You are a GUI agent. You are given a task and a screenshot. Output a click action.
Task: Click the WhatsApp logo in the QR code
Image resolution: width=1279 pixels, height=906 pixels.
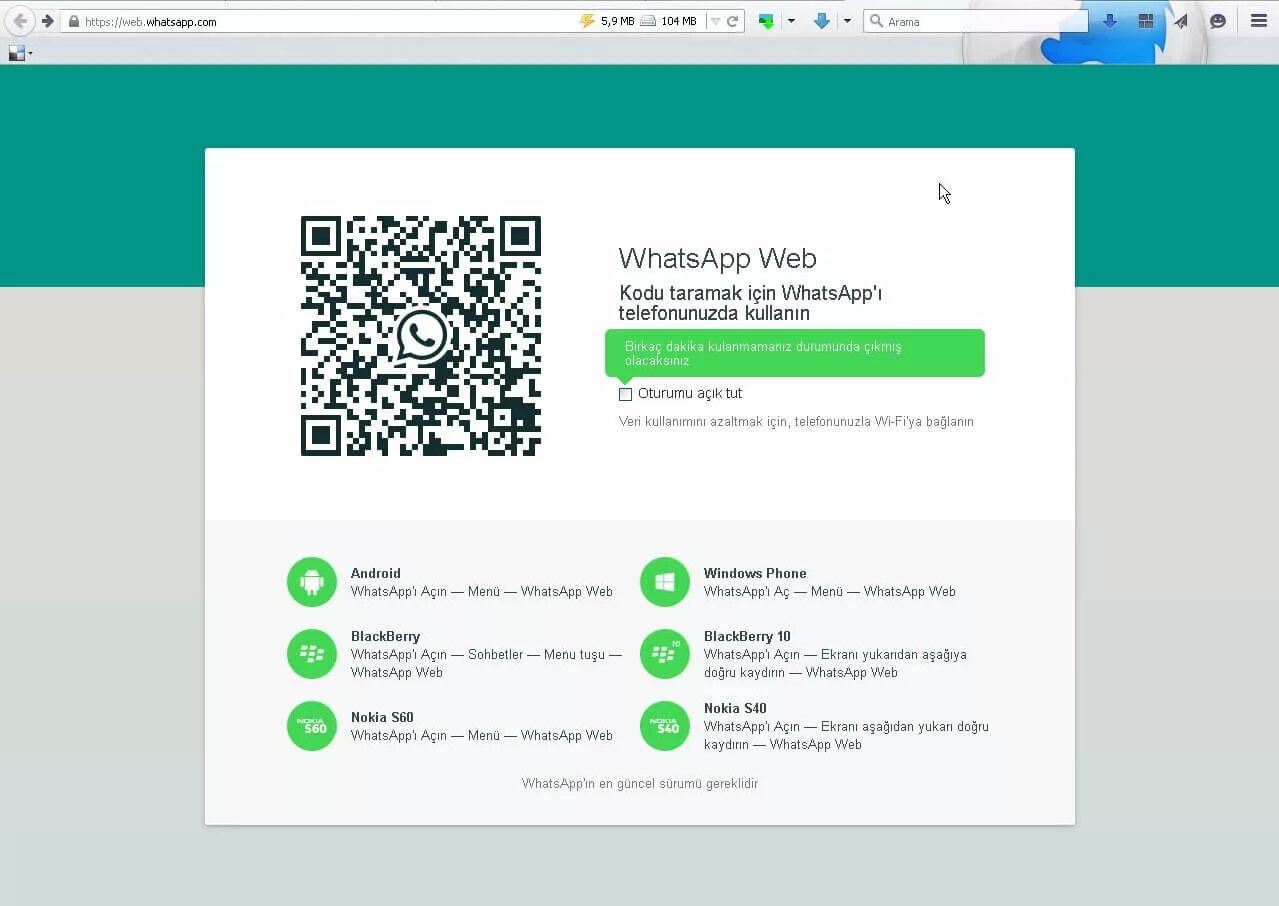coord(421,336)
